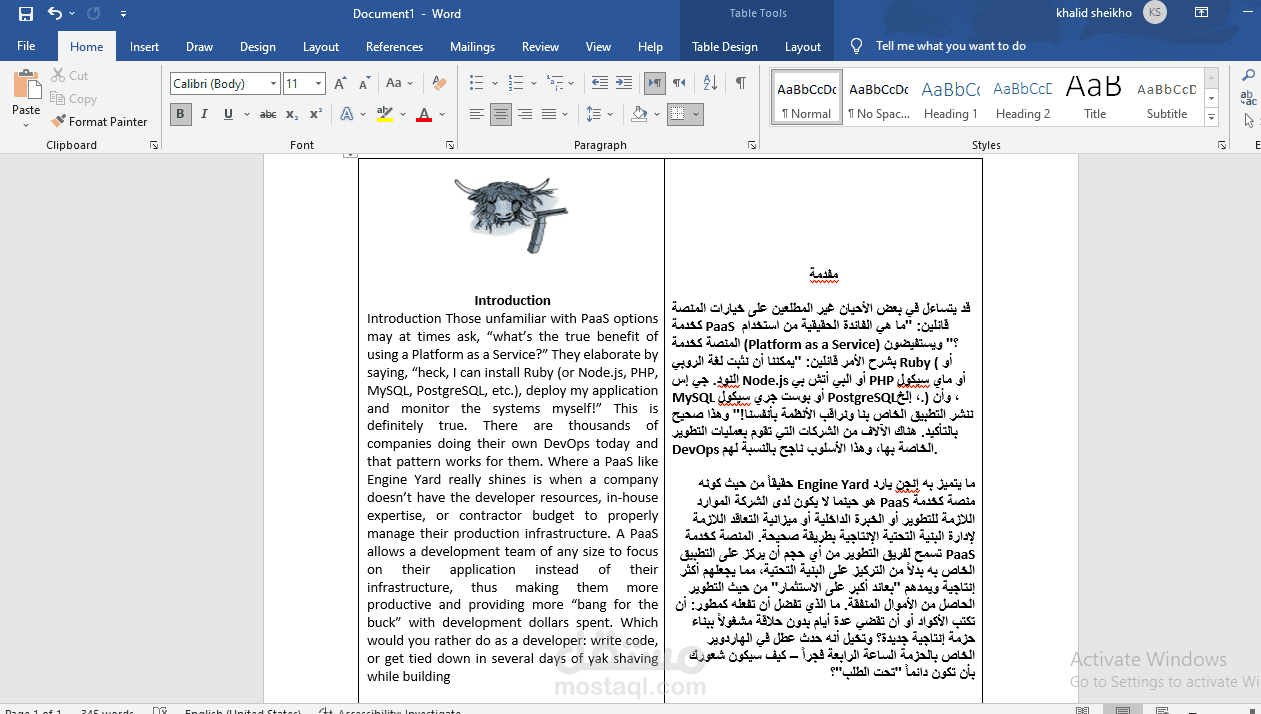Open the font color dropdown arrow
This screenshot has height=714, width=1261.
pos(442,114)
